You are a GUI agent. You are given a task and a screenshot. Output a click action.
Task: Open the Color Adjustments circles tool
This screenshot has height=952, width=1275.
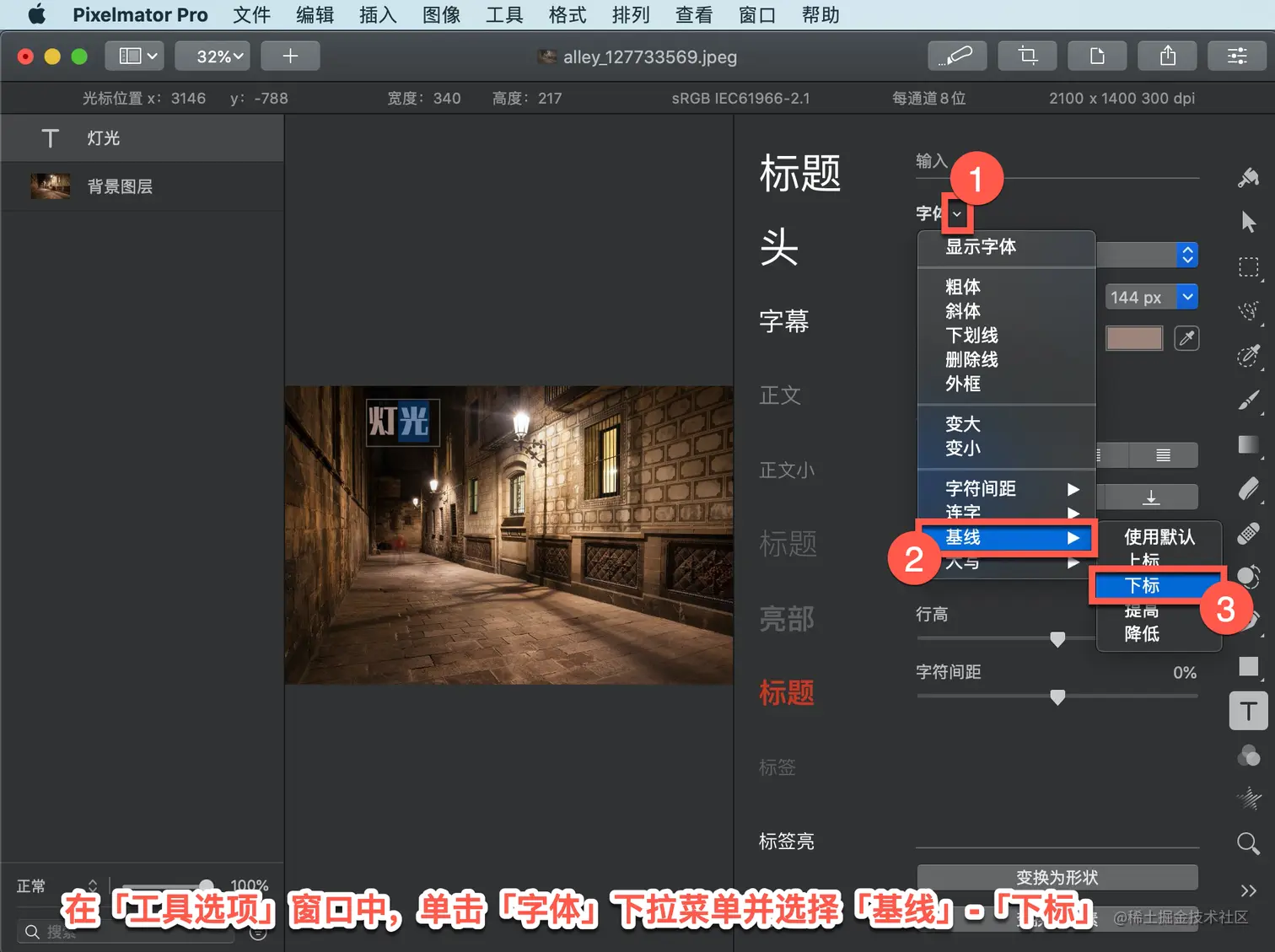(x=1249, y=756)
